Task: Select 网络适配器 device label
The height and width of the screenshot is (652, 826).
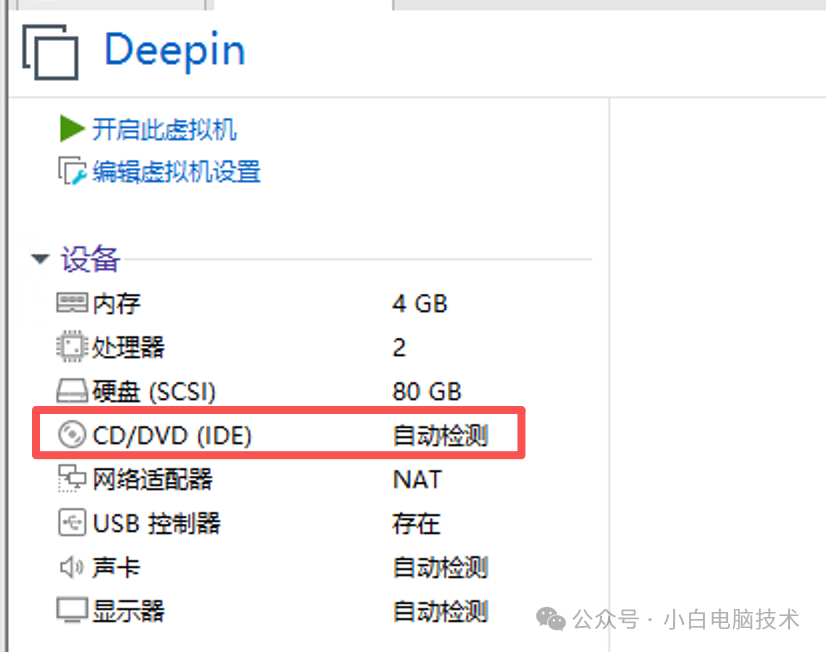Action: [x=153, y=480]
